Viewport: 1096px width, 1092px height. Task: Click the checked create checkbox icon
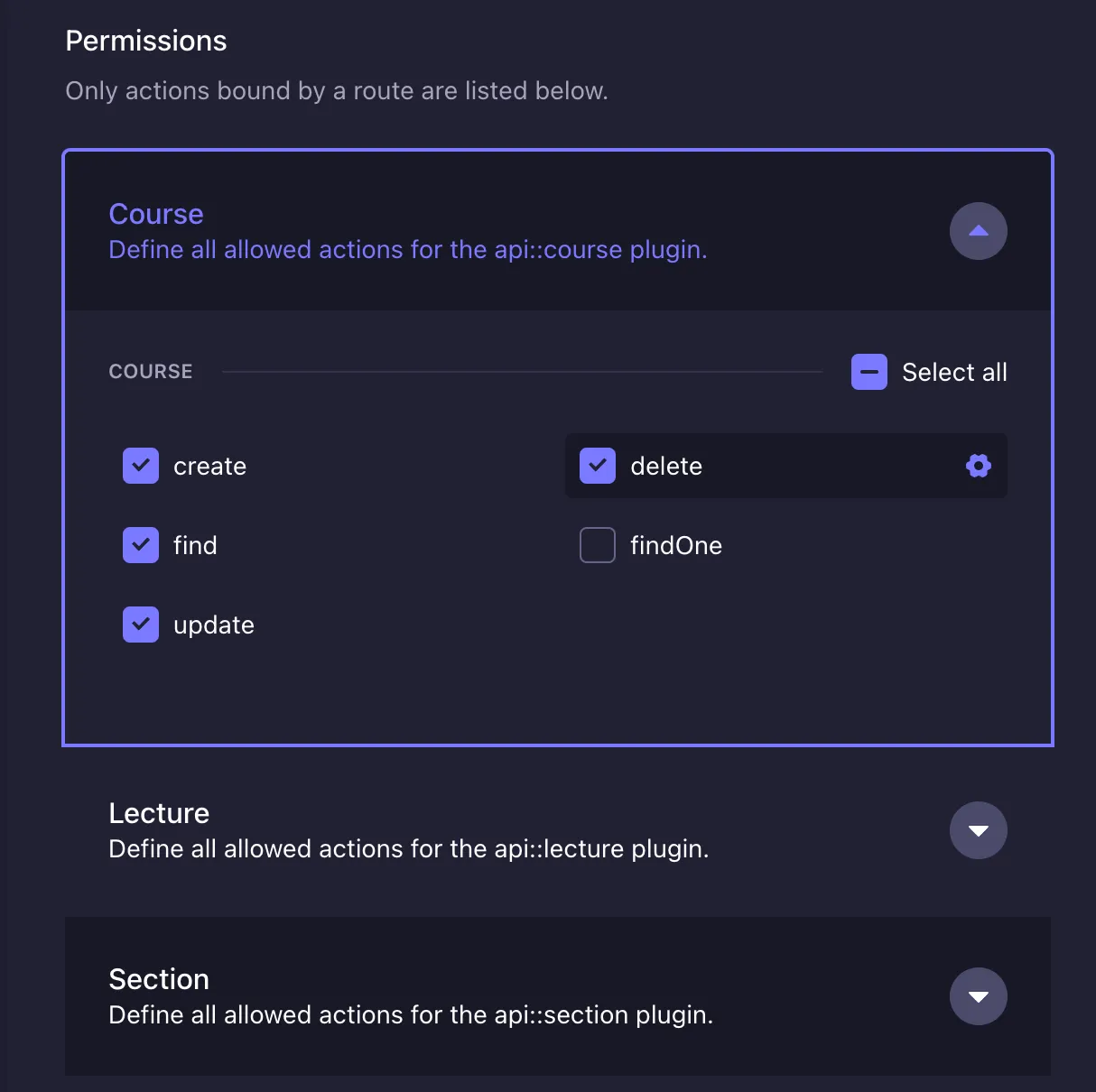[141, 466]
